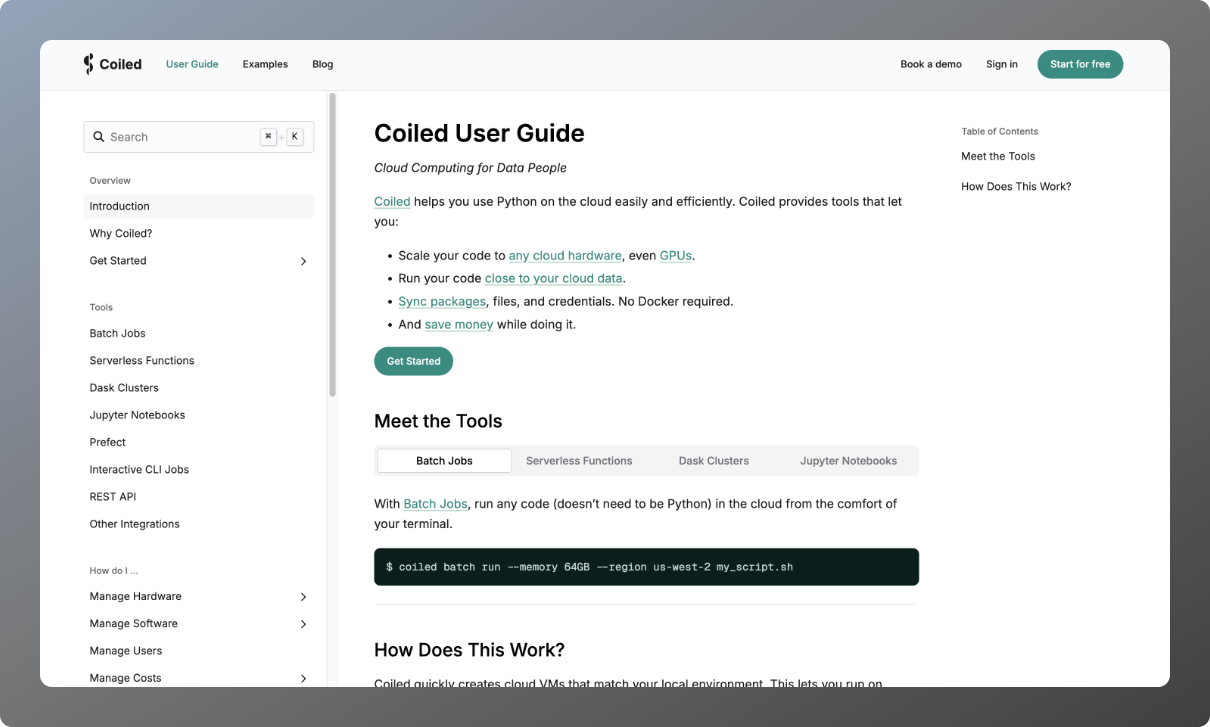Expand the Manage Hardware section

click(303, 596)
